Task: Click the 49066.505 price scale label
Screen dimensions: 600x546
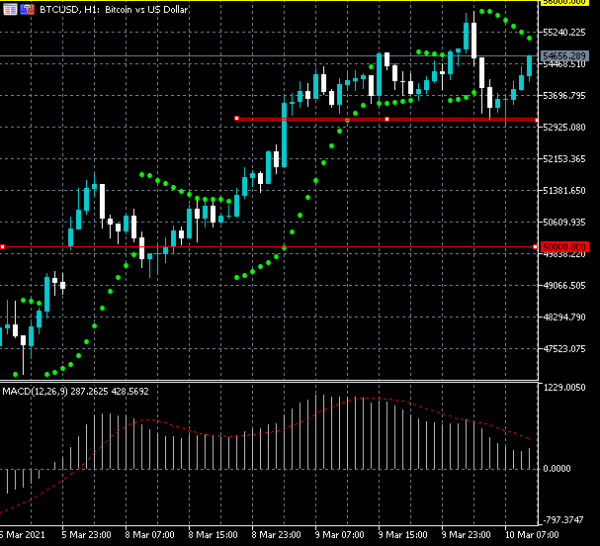Action: [564, 286]
